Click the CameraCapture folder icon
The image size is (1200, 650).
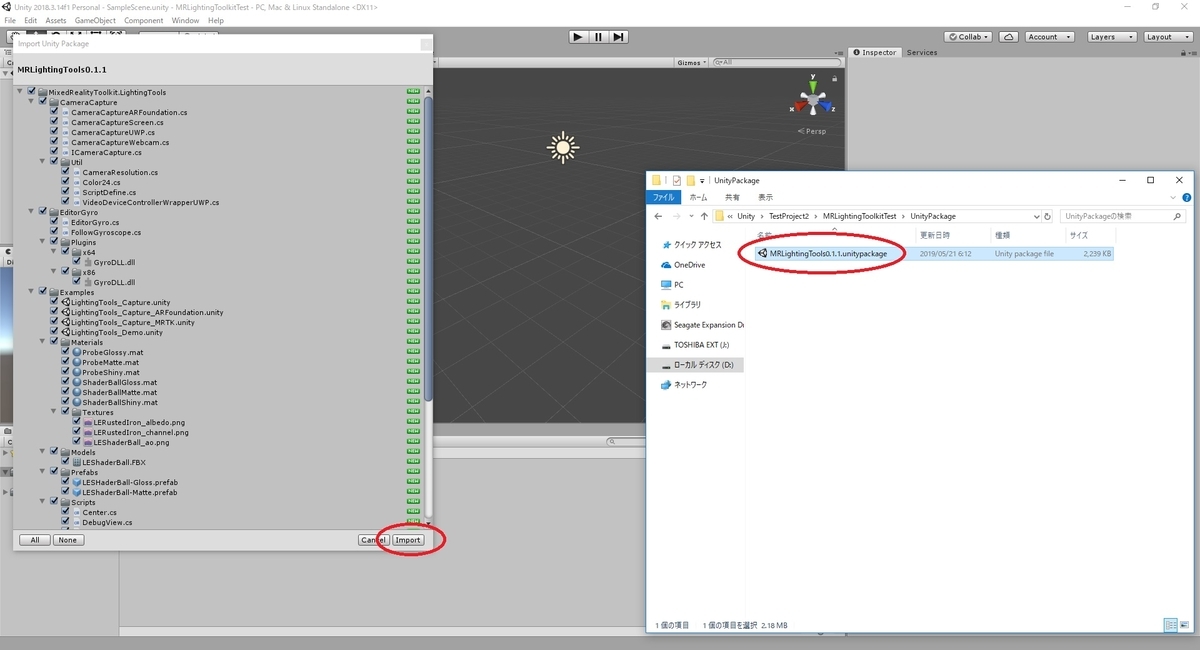click(x=54, y=102)
